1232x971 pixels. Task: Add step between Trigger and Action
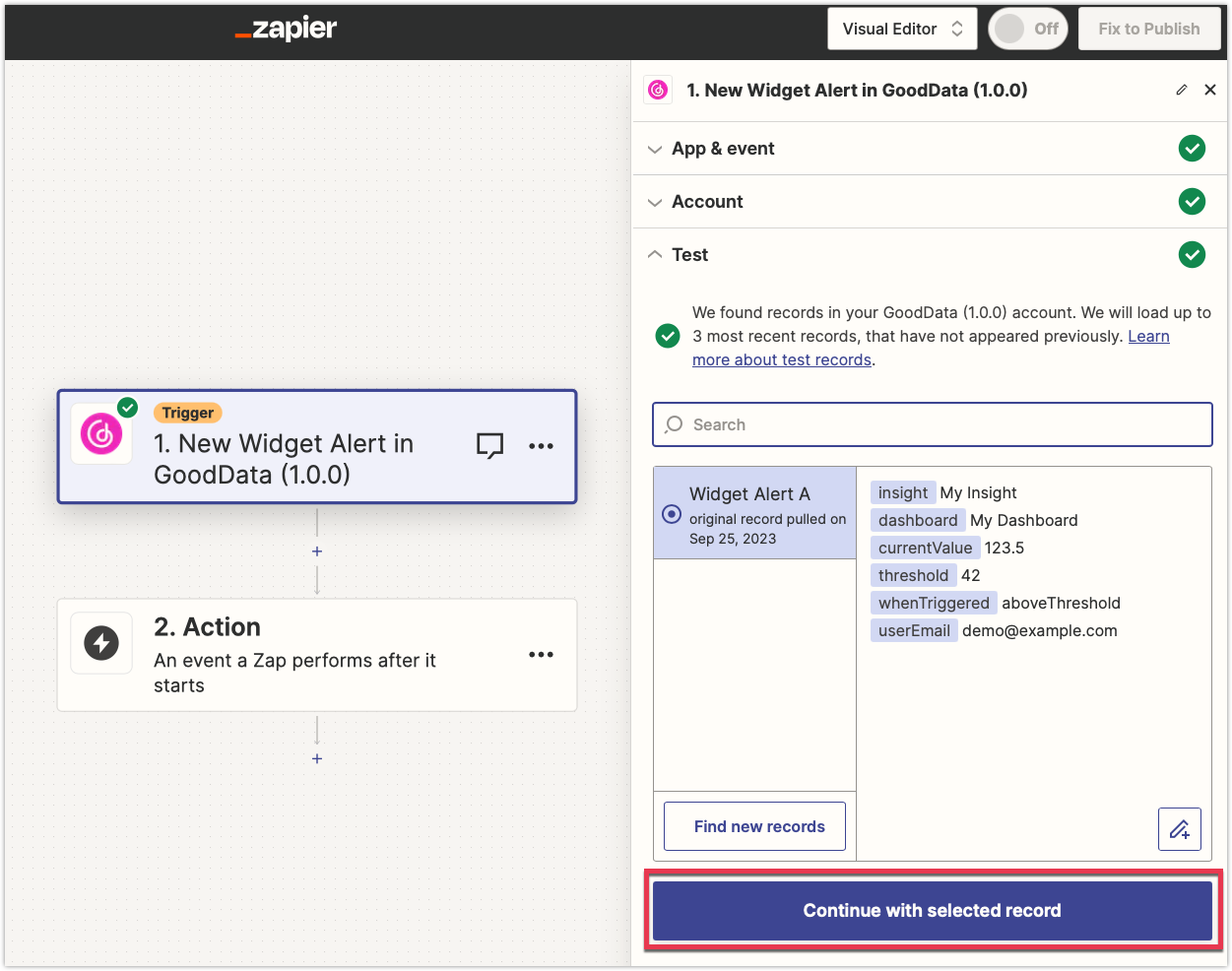pyautogui.click(x=317, y=551)
